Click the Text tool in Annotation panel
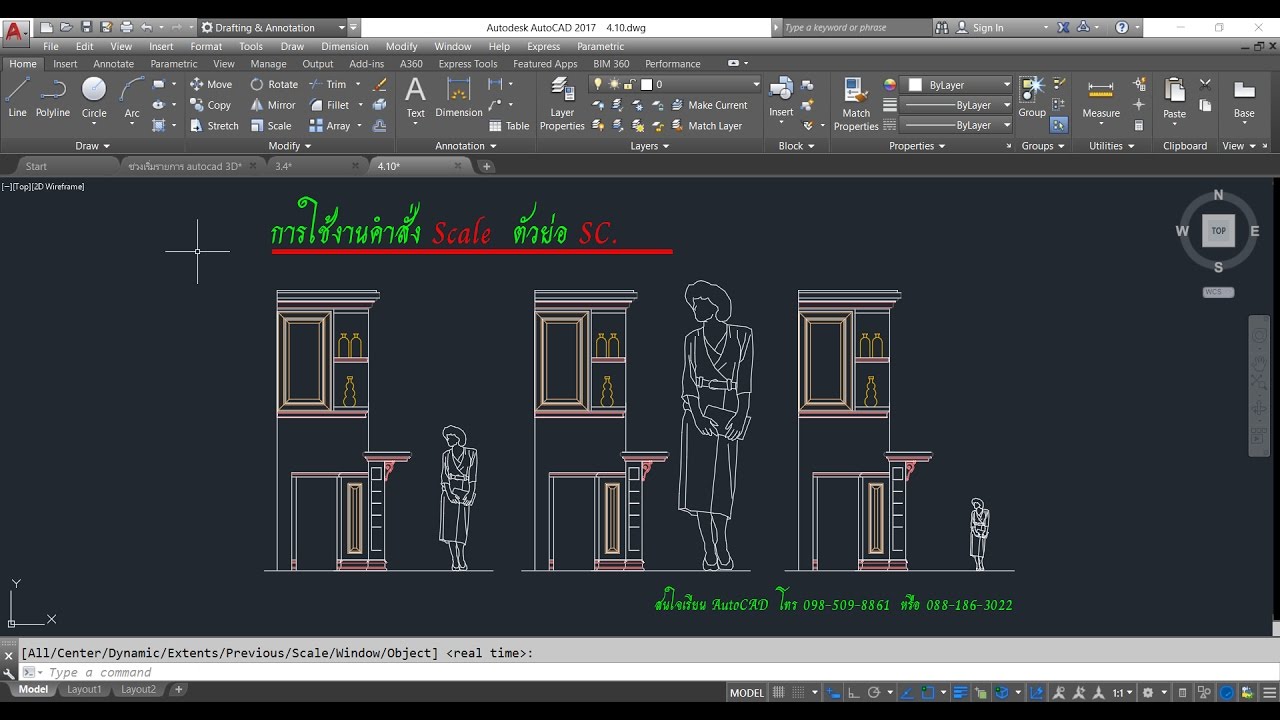The width and height of the screenshot is (1280, 720). (x=415, y=98)
